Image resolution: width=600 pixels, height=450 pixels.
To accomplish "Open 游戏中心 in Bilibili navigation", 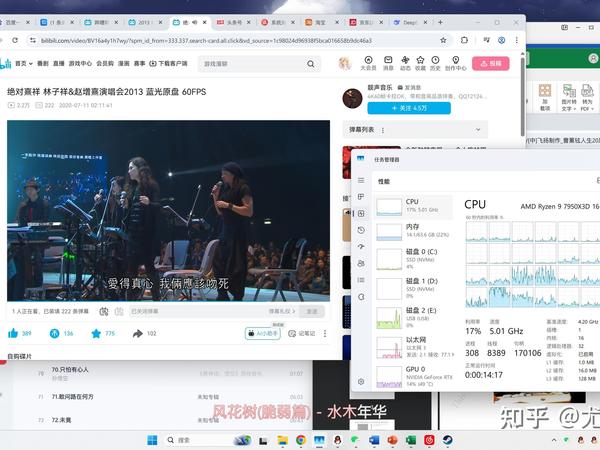I will [x=80, y=64].
